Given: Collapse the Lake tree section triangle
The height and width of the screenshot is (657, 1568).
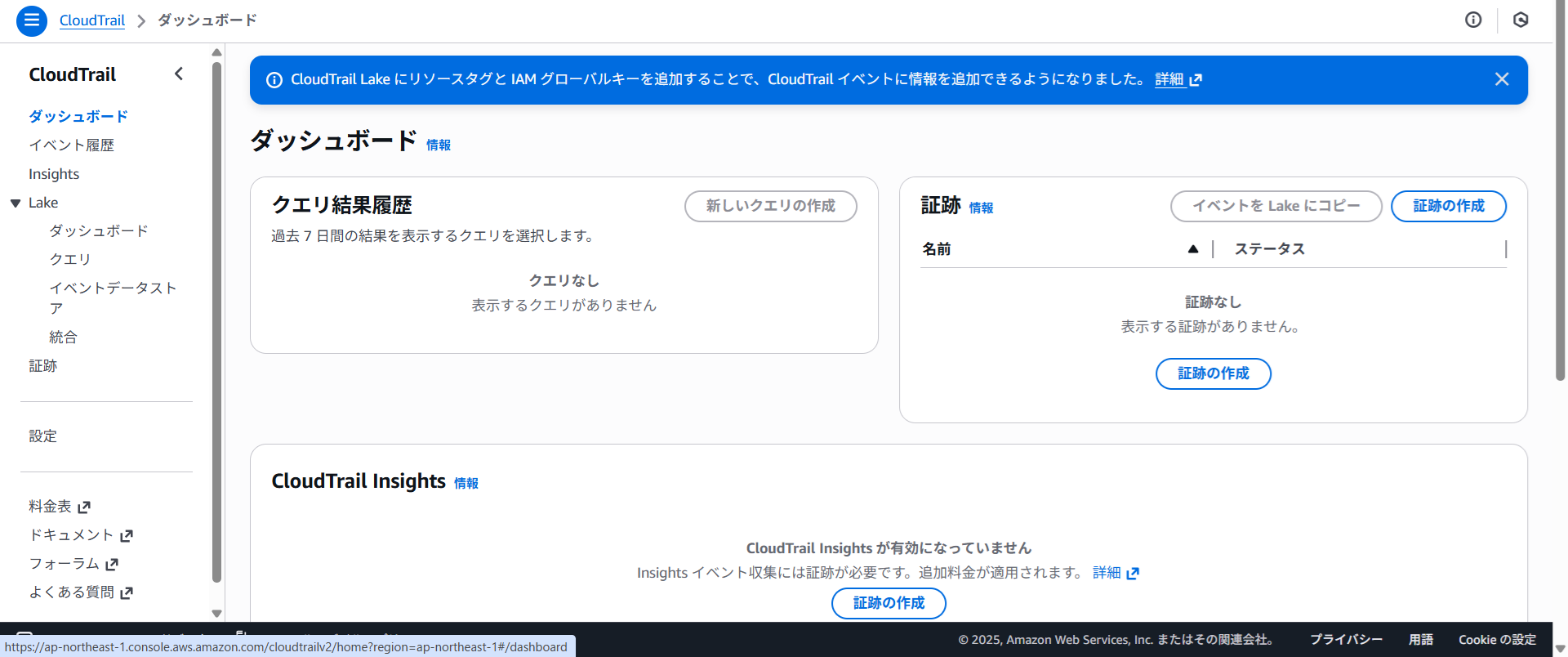Looking at the screenshot, I should pos(16,203).
